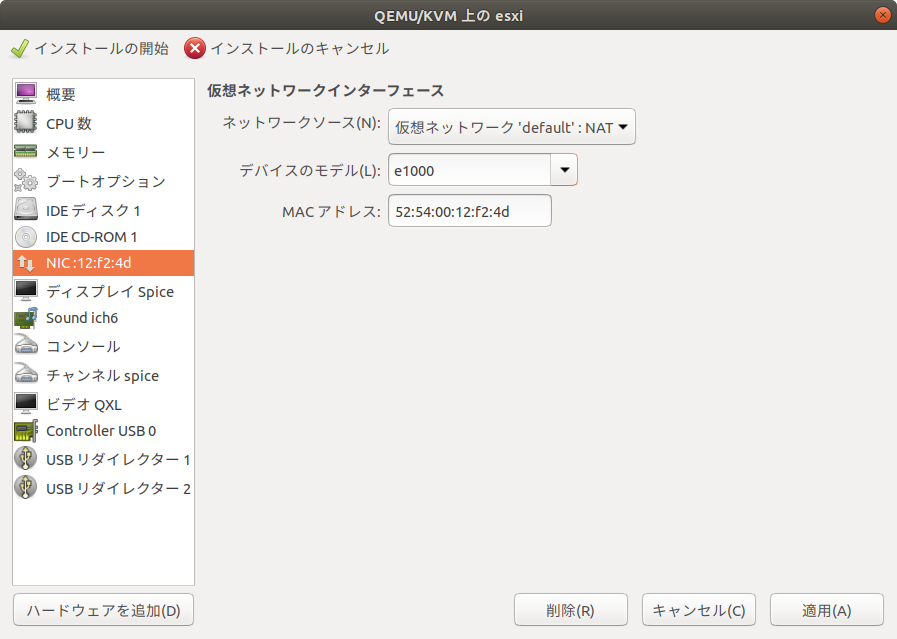Click the 適用(A) button
This screenshot has height=639, width=897.
pos(827,610)
